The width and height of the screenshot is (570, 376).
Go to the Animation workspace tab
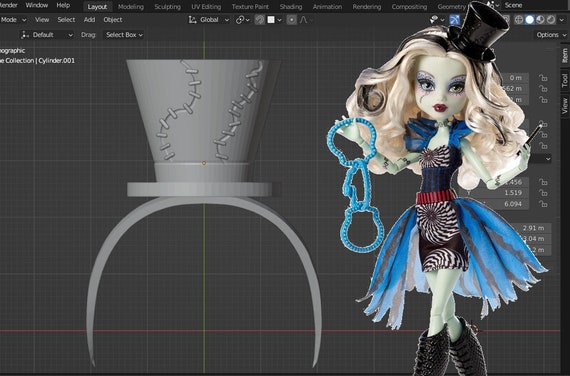click(327, 7)
